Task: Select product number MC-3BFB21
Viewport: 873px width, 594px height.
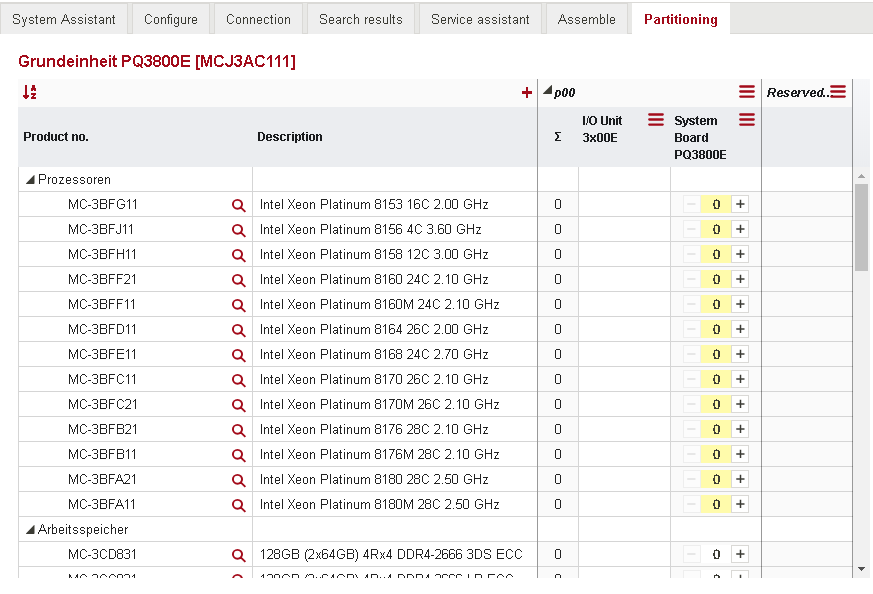Action: [102, 430]
